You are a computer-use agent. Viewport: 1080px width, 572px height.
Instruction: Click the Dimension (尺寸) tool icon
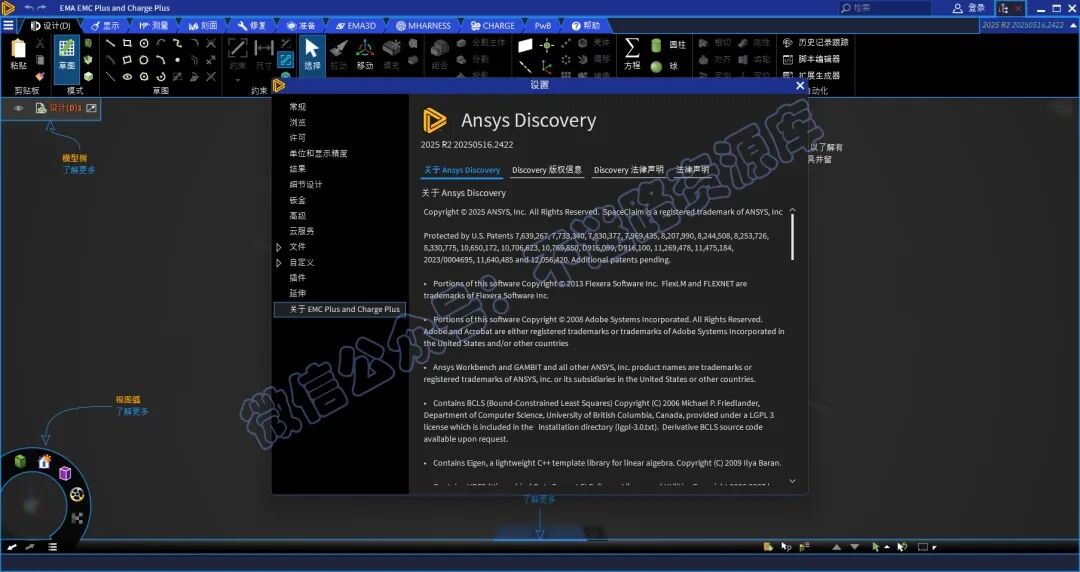coord(264,48)
